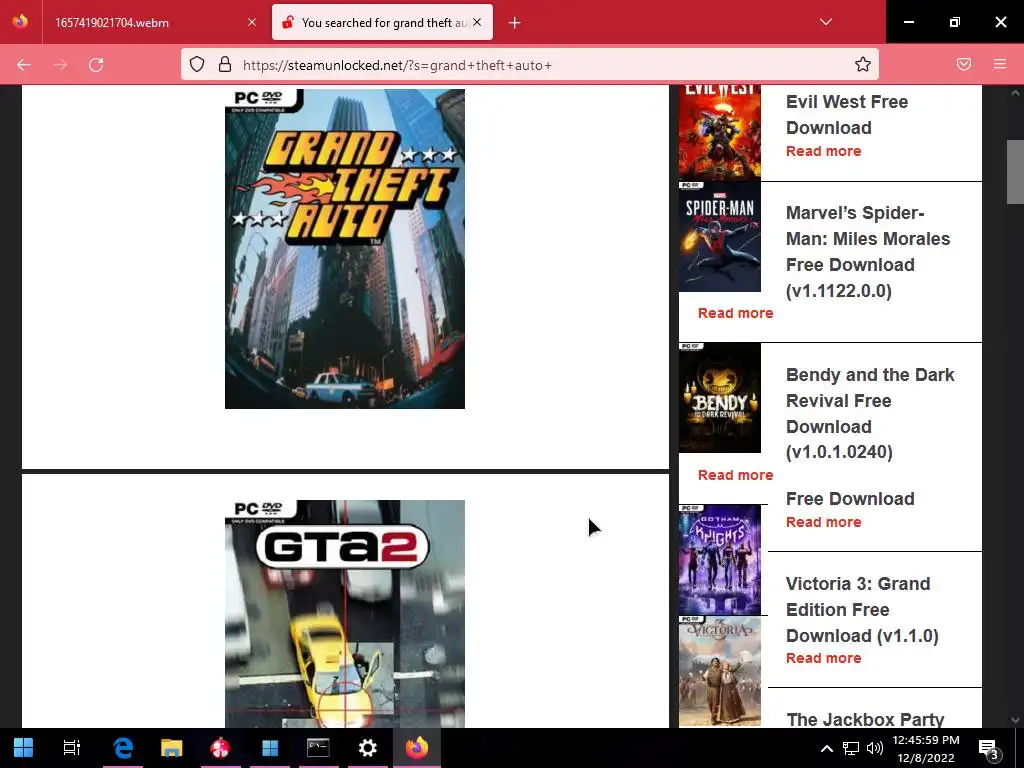
Task: Click the page vertical scrollbar thumb
Action: pyautogui.click(x=1015, y=172)
